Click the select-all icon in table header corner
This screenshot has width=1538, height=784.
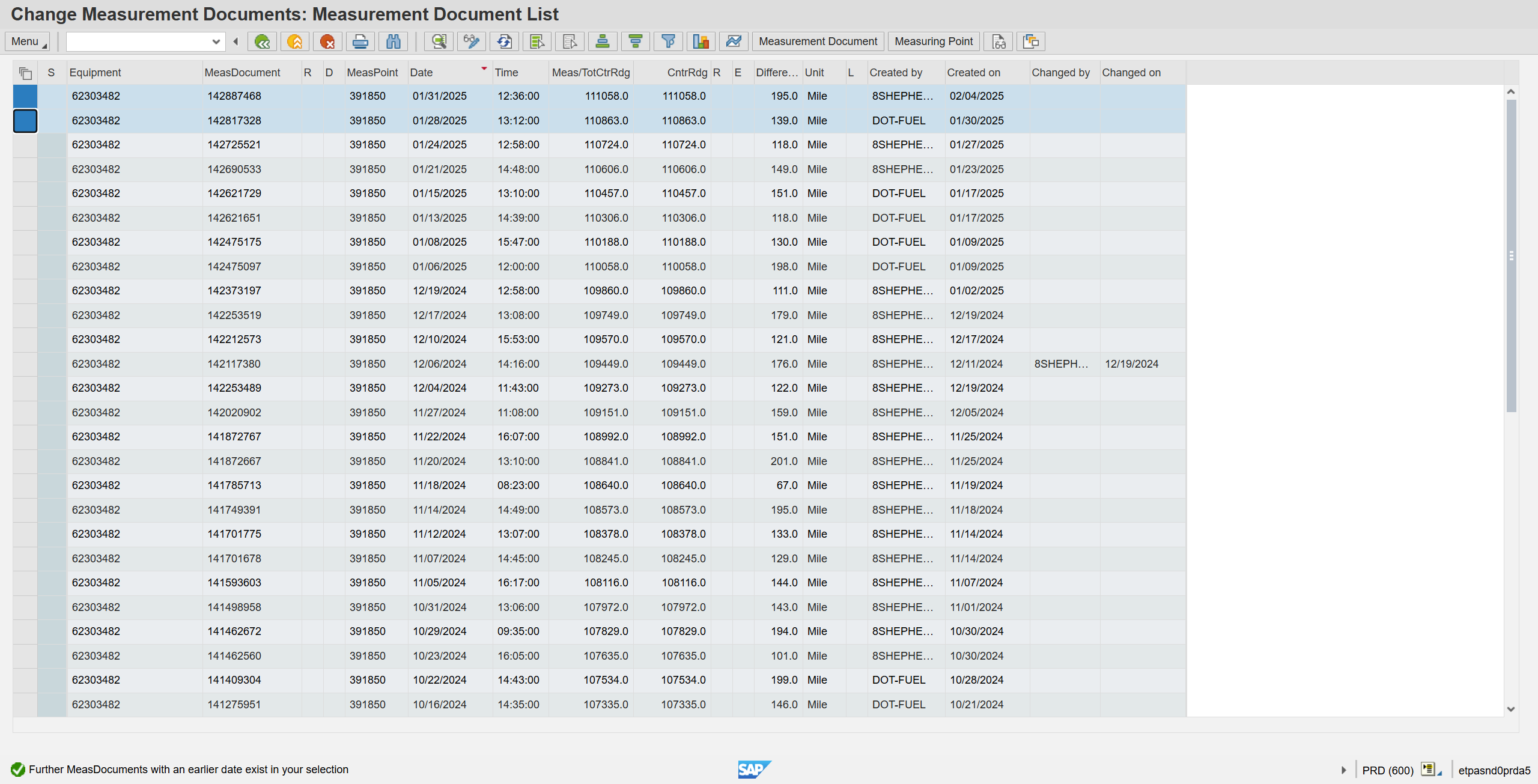tap(25, 73)
